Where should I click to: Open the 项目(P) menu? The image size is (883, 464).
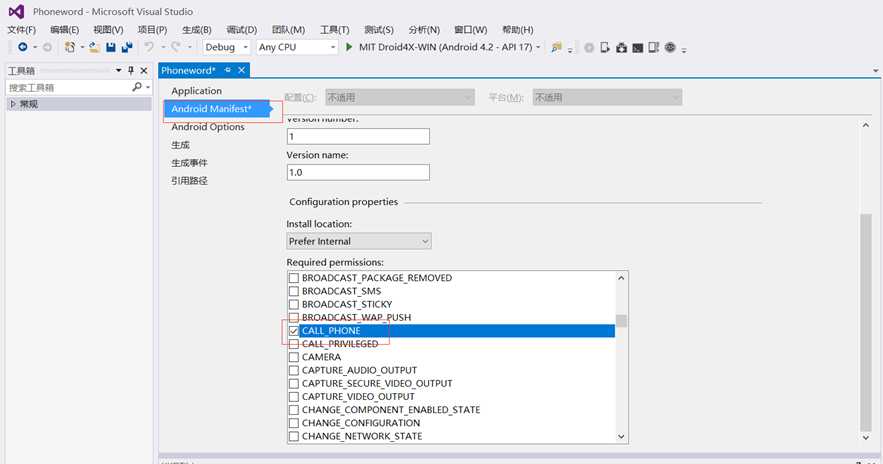[x=152, y=29]
